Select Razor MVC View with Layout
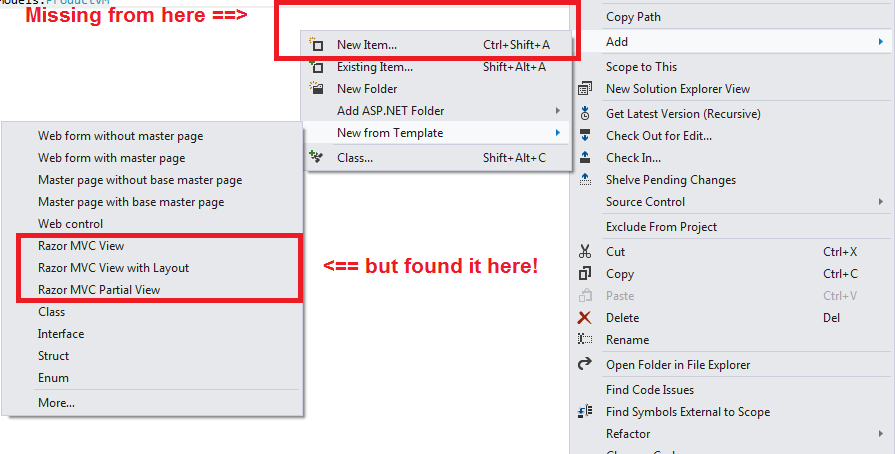Screen dimensions: 895x454 tap(114, 268)
